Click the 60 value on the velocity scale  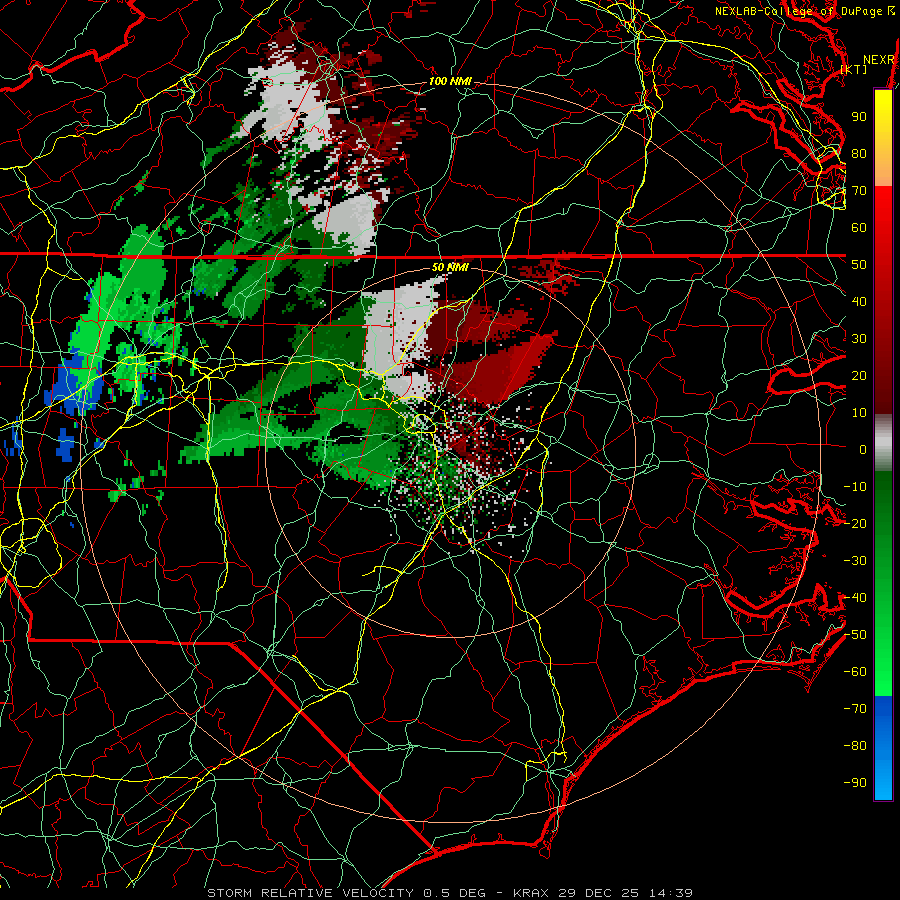click(x=859, y=227)
